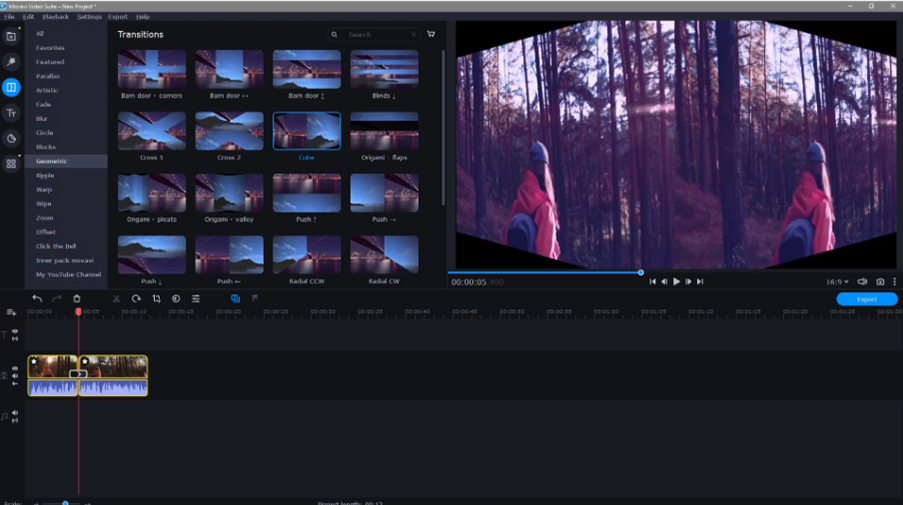The width and height of the screenshot is (903, 505).
Task: Step back one frame
Action: (x=664, y=282)
